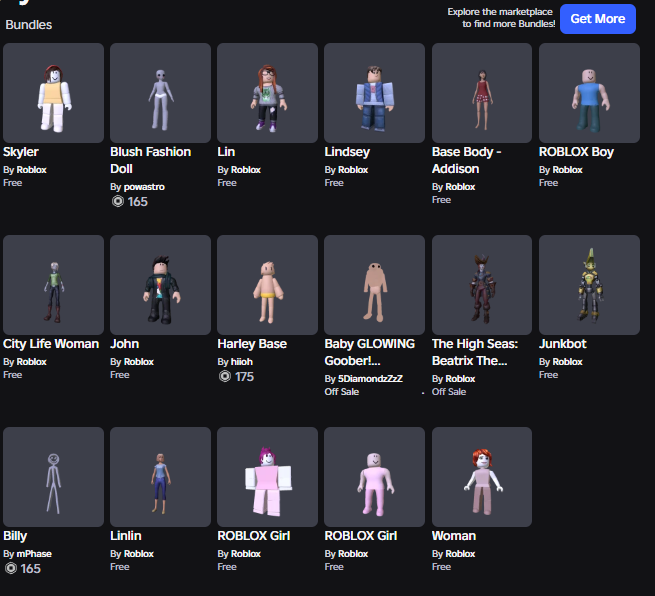655x596 pixels.
Task: Open creator 5DiamondzZzZ's profile link
Action: [x=370, y=378]
